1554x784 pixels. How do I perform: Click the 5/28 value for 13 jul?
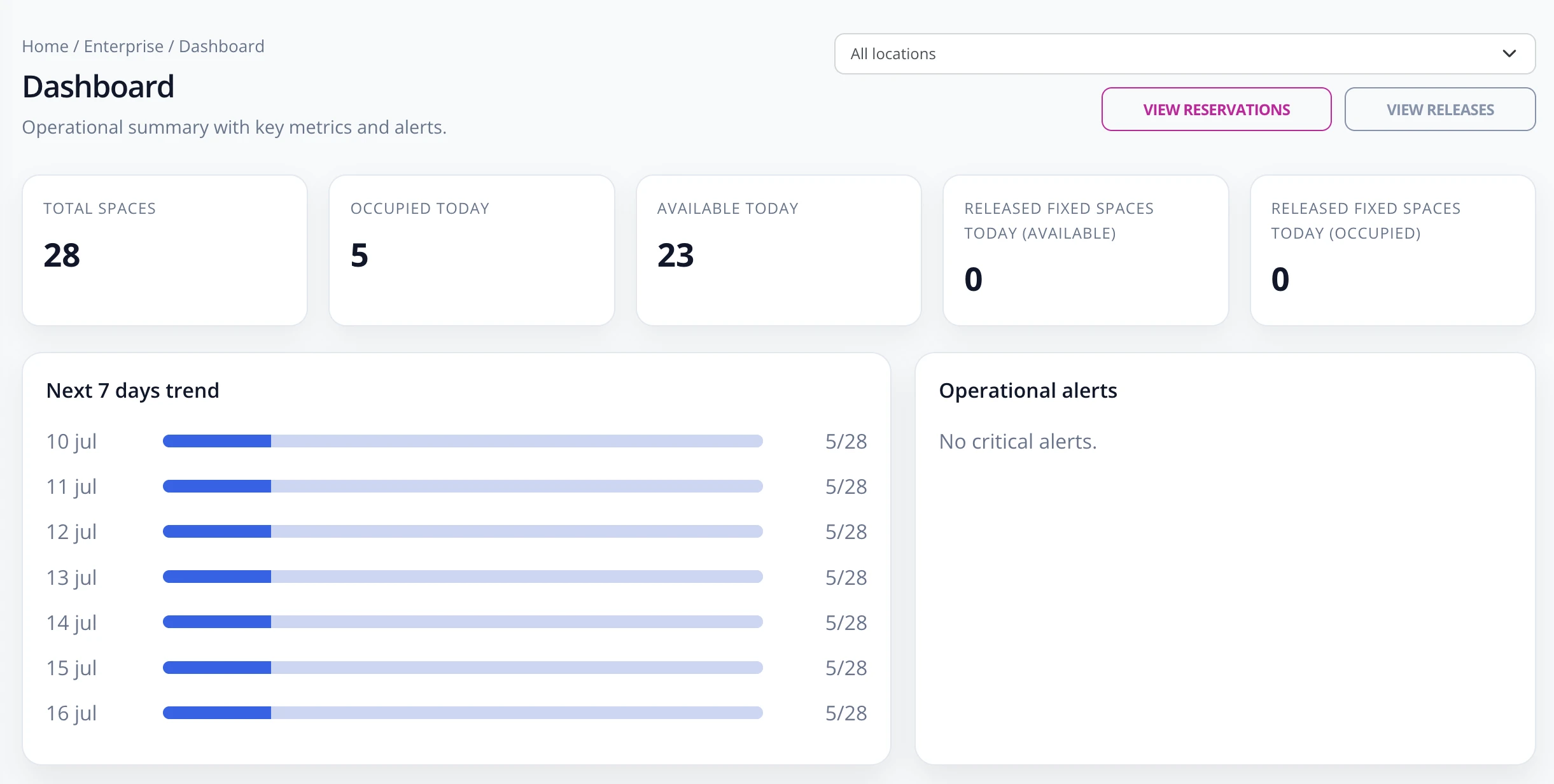(x=846, y=578)
